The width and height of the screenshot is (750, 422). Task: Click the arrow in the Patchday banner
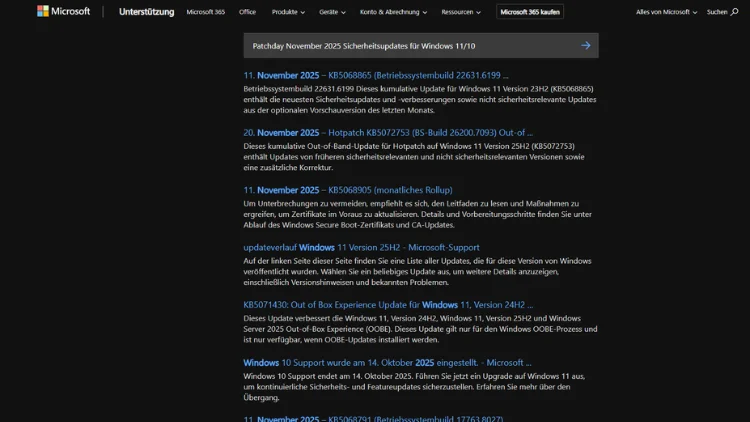point(585,45)
